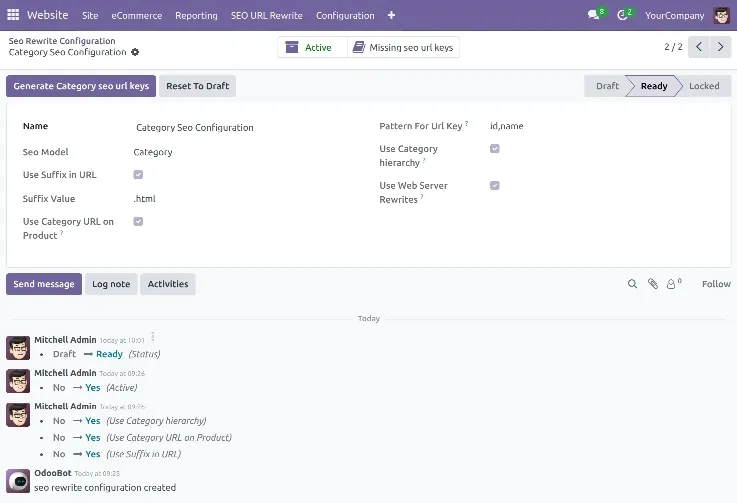
Task: Open the Configuration menu
Action: coord(345,16)
